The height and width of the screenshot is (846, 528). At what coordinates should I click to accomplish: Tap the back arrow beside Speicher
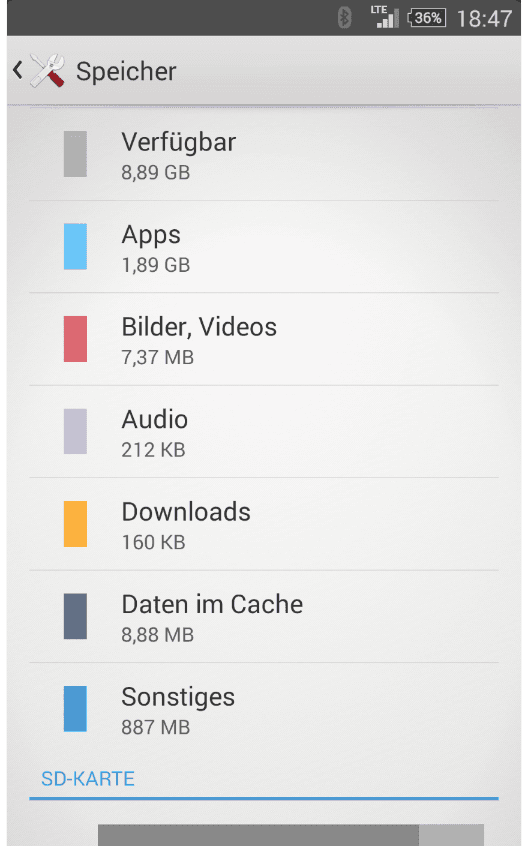(x=18, y=70)
